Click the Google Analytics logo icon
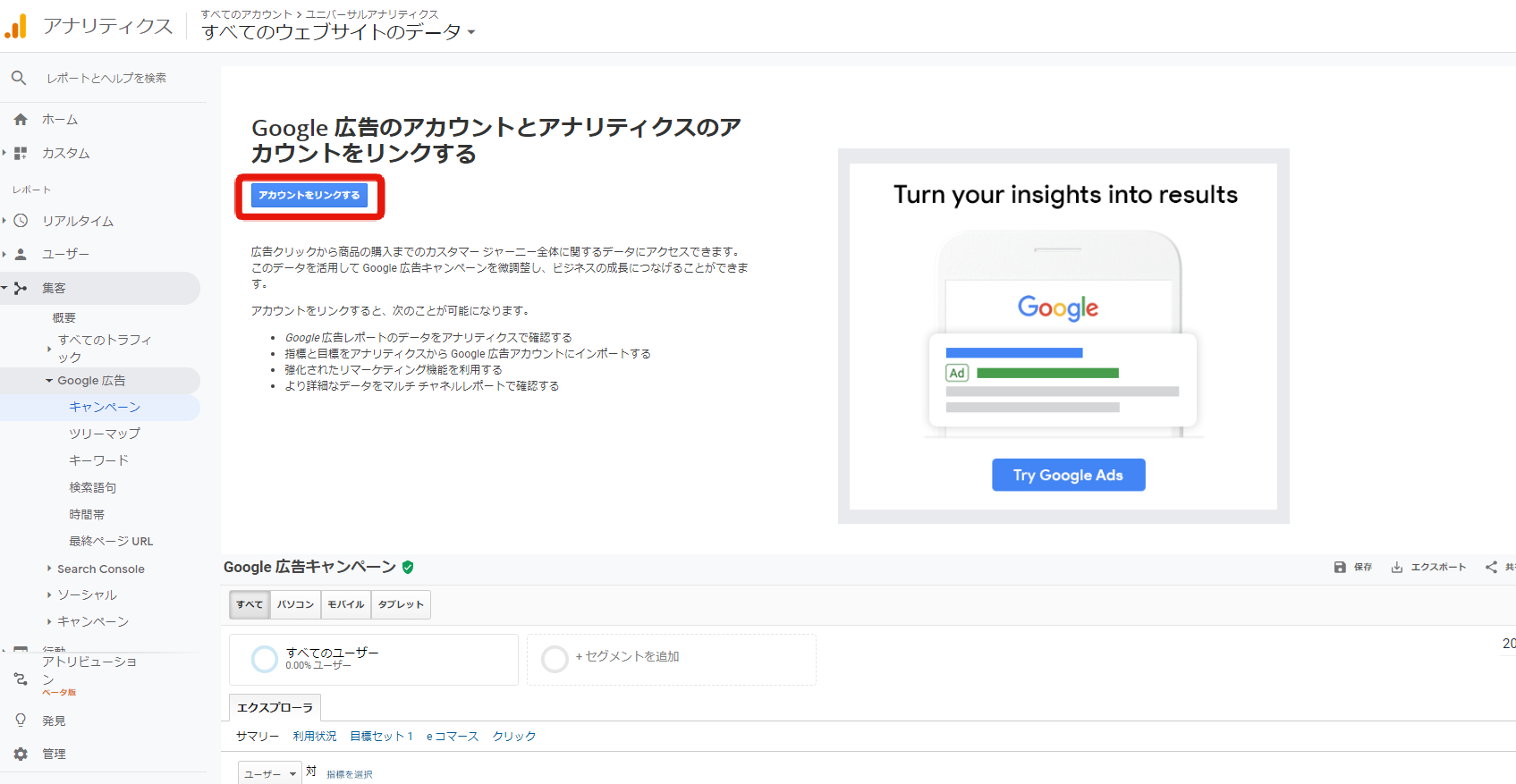Viewport: 1516px width, 784px height. pos(16,26)
